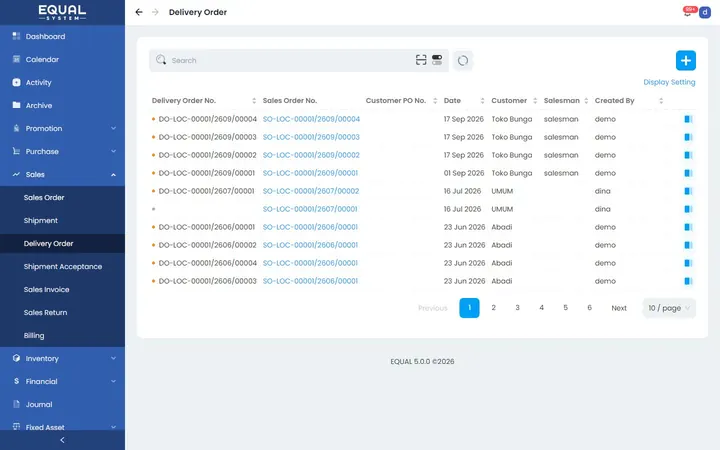Open detail icon for DO-LOC-00001/2606/00003 row
The width and height of the screenshot is (720, 450).
point(688,281)
